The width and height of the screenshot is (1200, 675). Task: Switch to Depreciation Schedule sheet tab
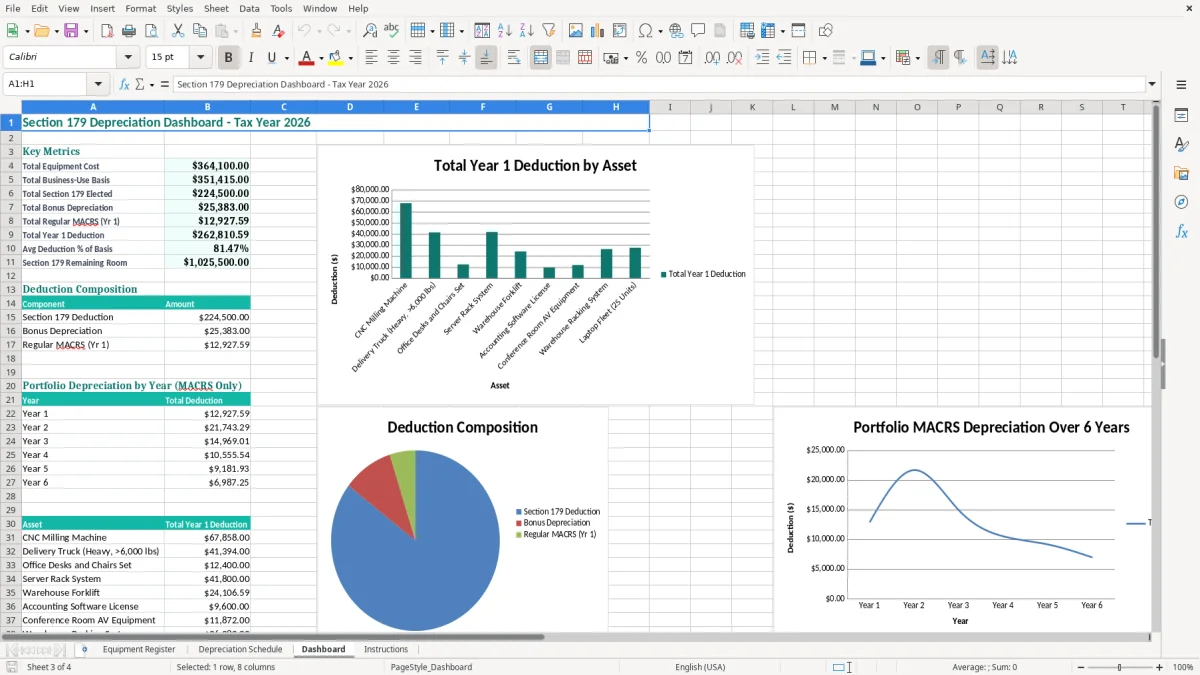pos(240,649)
